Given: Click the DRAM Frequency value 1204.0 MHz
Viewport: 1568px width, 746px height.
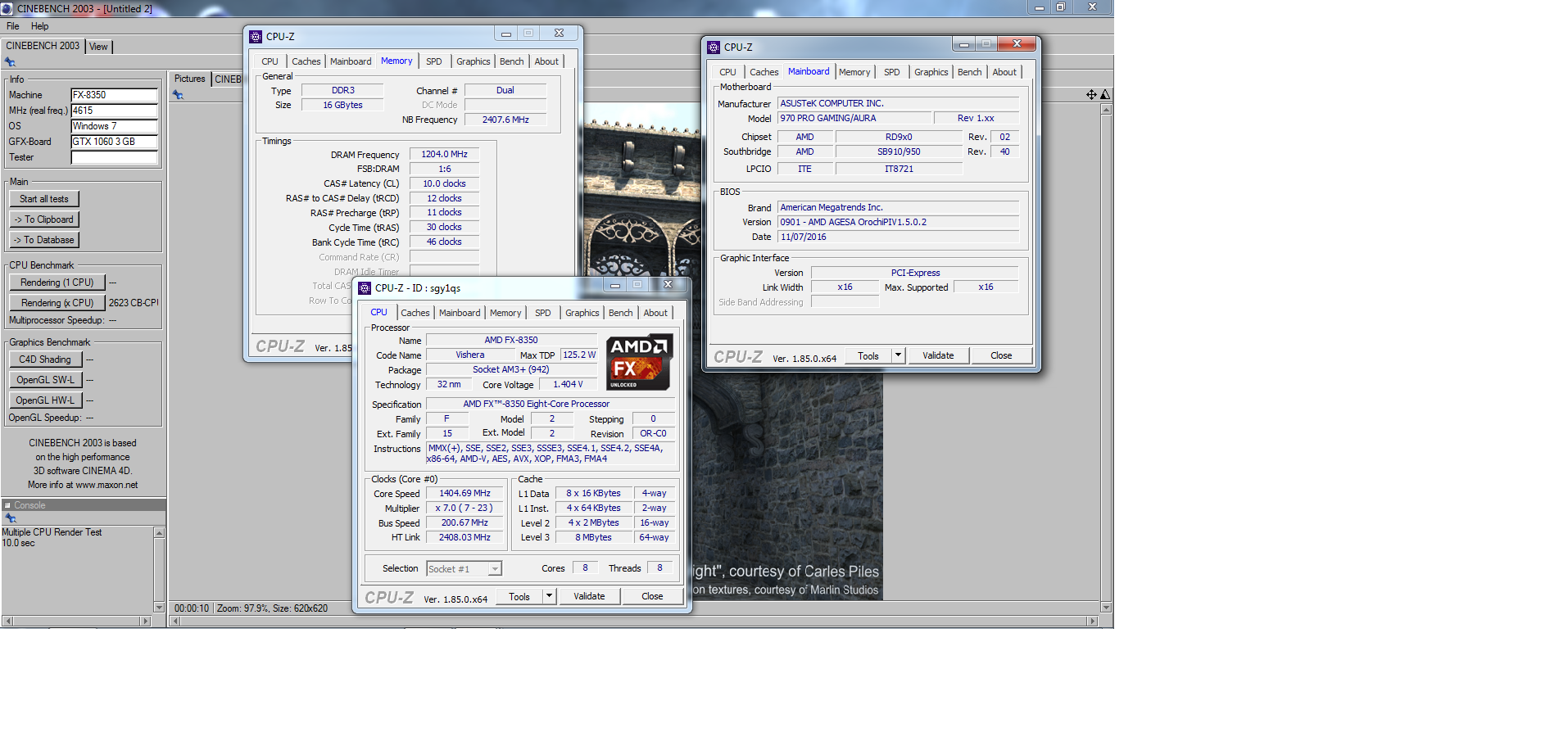Looking at the screenshot, I should click(444, 154).
